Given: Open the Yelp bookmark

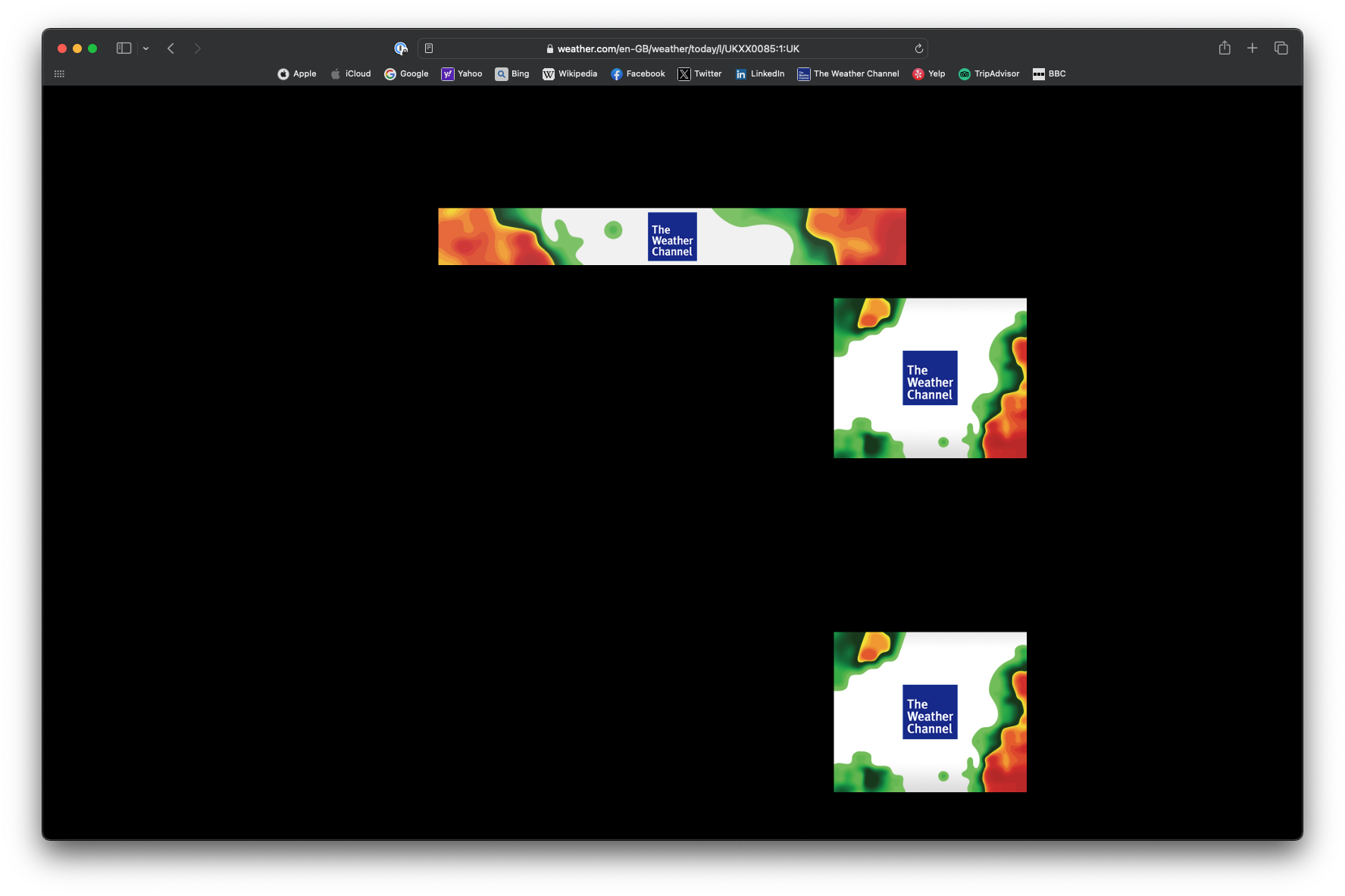Looking at the screenshot, I should click(929, 73).
